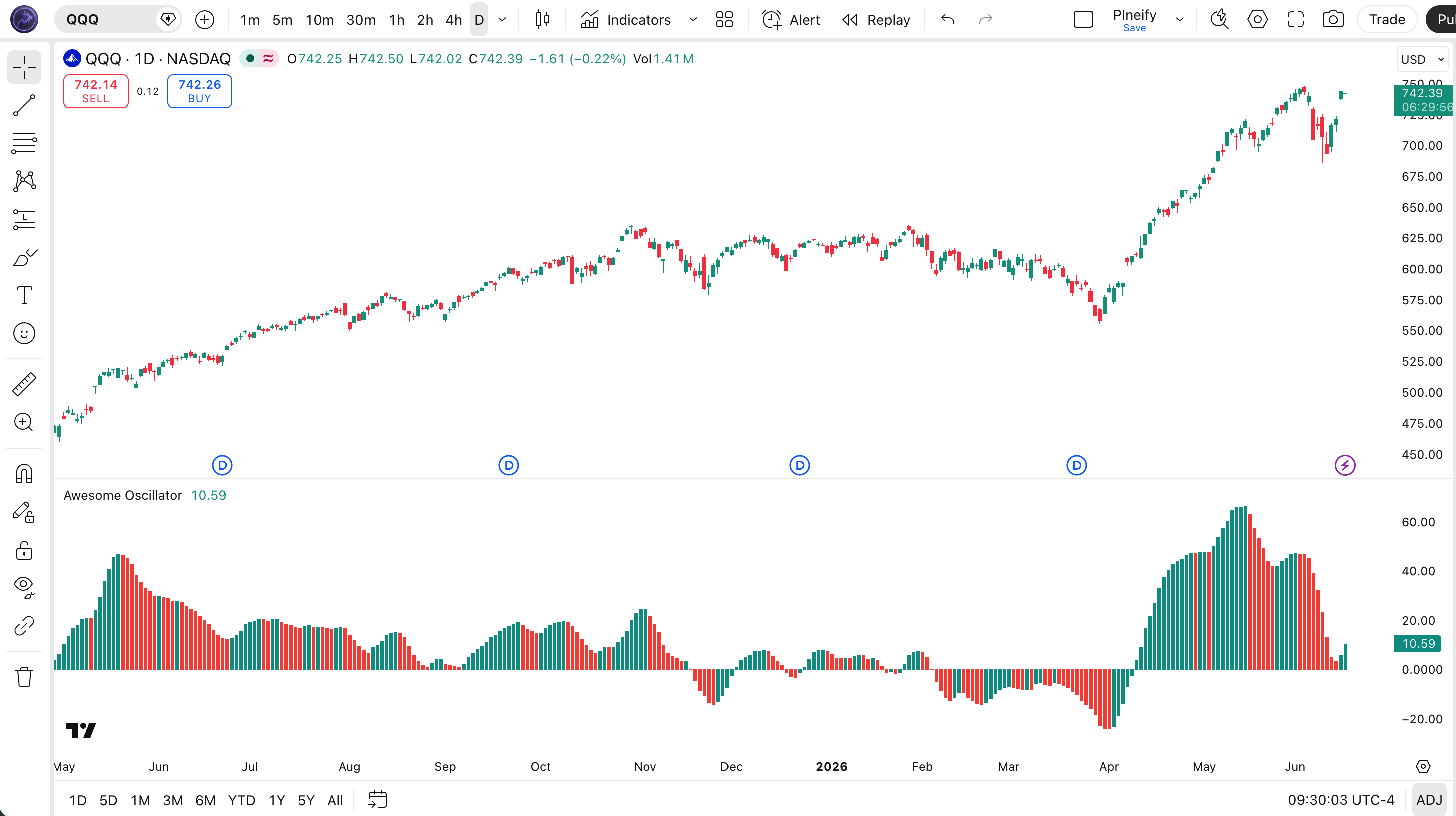Click the compare or add symbol plus icon
Screen dimensions: 1456x816
tap(205, 20)
